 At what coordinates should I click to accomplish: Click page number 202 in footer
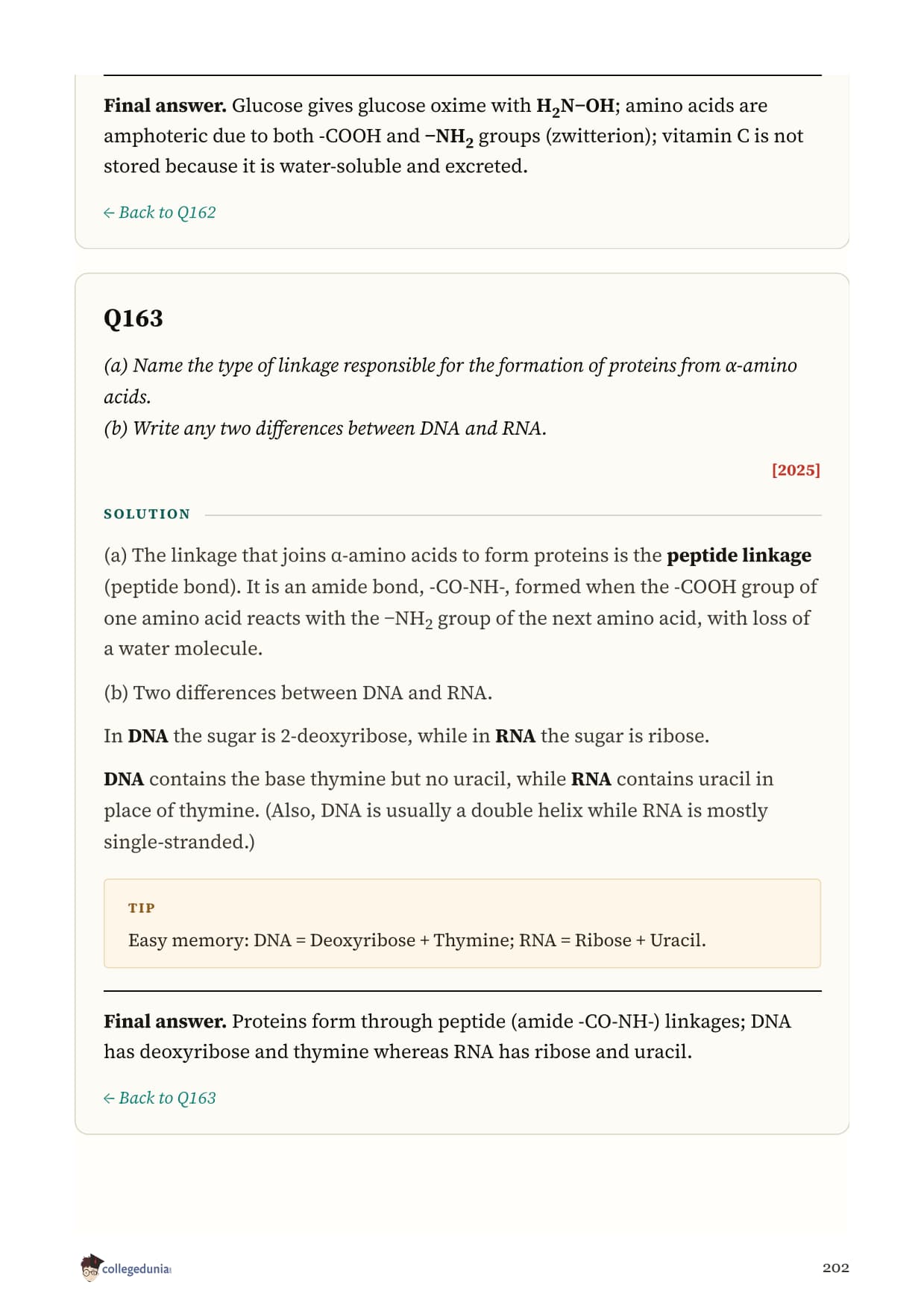pyautogui.click(x=836, y=1268)
